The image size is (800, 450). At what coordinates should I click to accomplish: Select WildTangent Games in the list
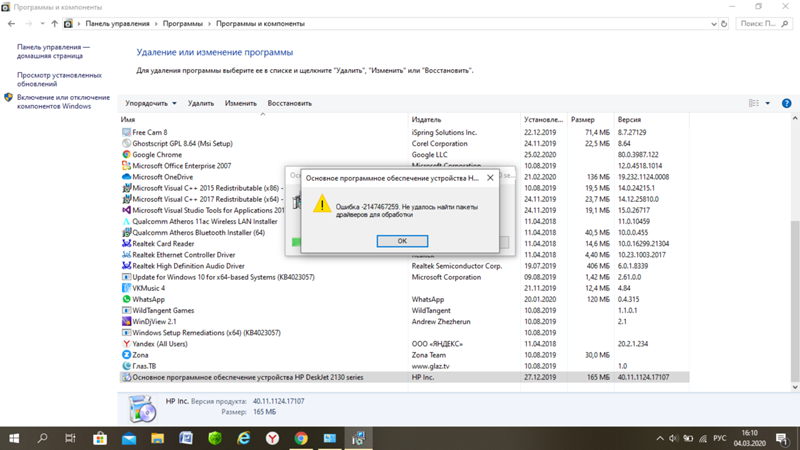[x=163, y=310]
